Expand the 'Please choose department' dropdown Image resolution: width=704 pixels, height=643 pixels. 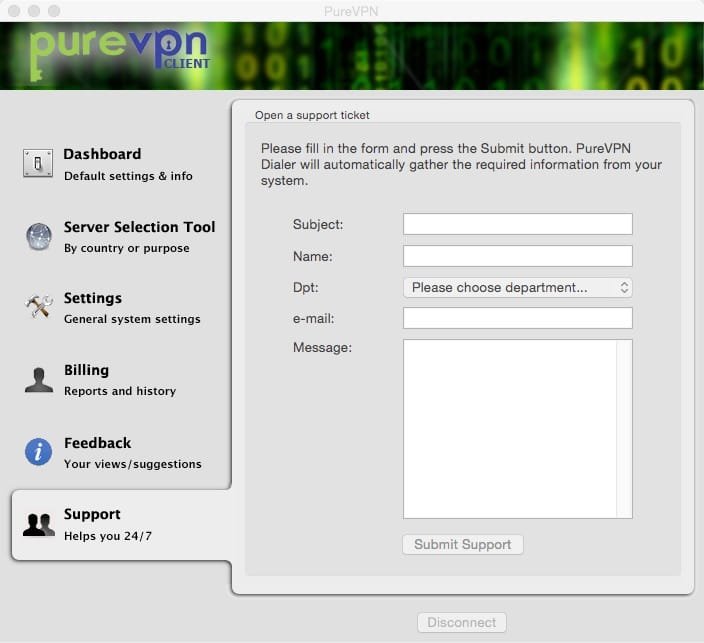point(517,287)
